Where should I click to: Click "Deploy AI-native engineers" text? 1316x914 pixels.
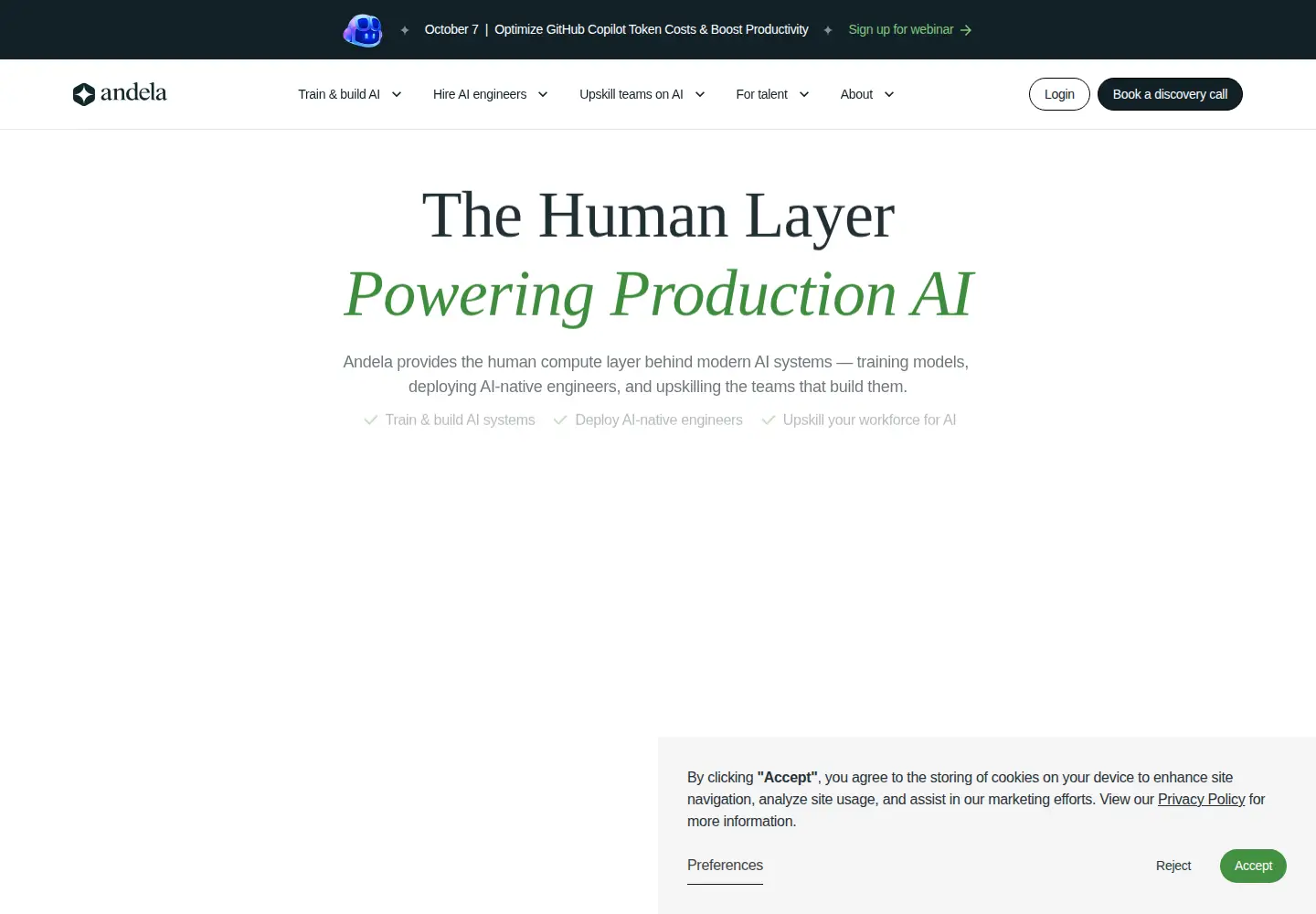659,420
